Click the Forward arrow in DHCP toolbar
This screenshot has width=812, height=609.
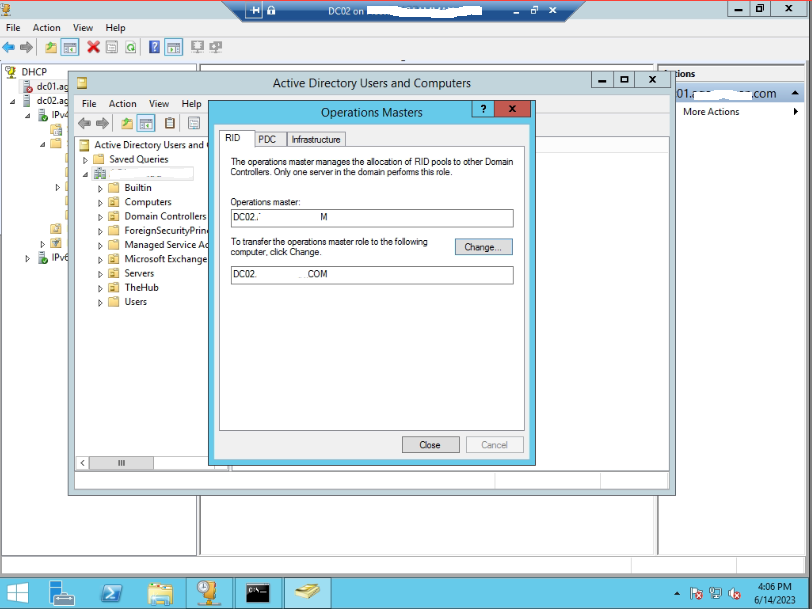click(26, 48)
